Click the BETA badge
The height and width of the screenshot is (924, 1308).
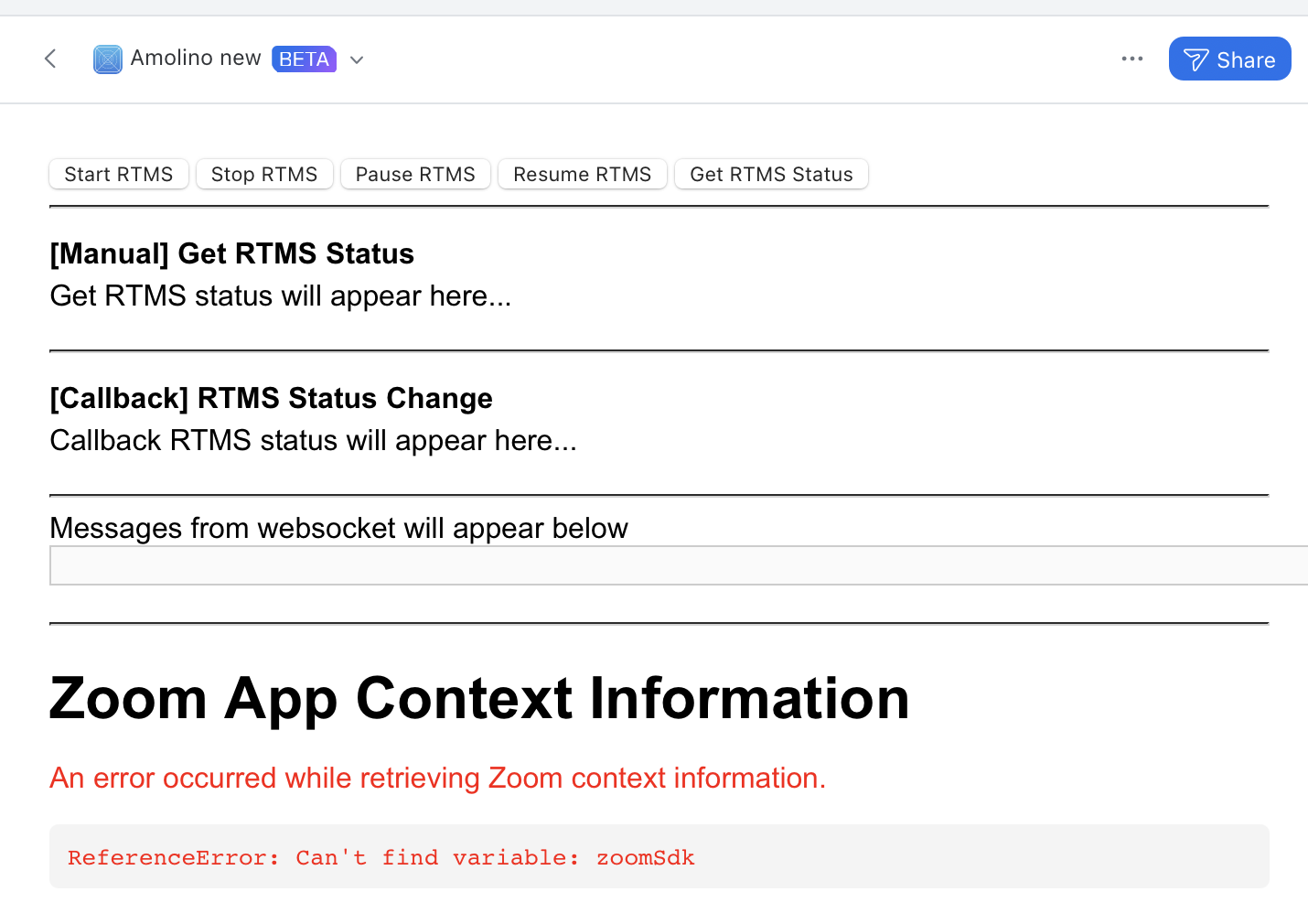pyautogui.click(x=304, y=59)
